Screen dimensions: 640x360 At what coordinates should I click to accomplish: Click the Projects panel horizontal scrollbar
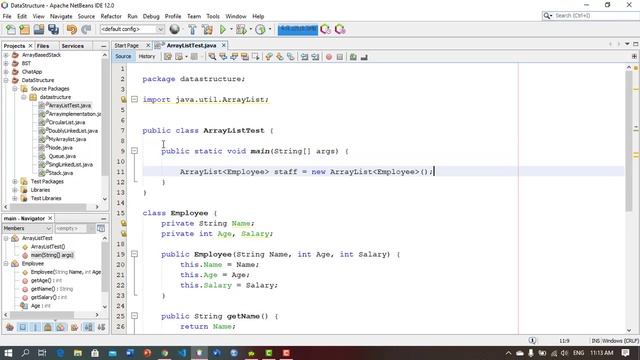pyautogui.click(x=48, y=207)
